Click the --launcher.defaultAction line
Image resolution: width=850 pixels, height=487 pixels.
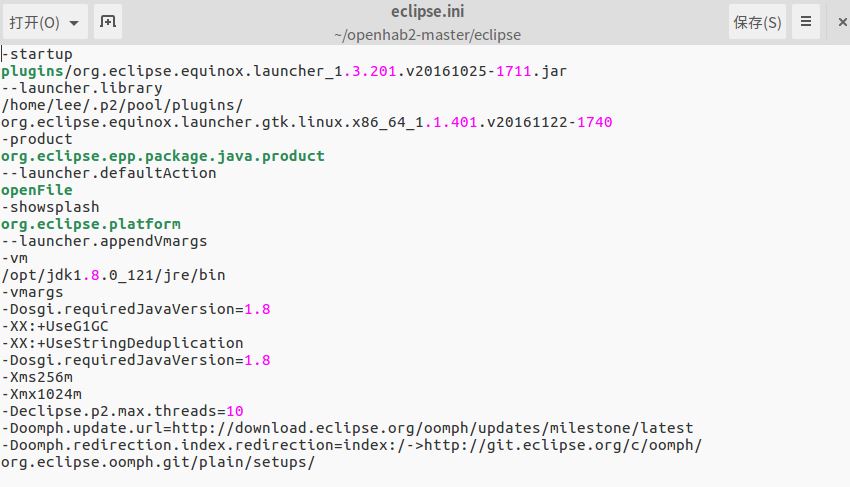(109, 173)
